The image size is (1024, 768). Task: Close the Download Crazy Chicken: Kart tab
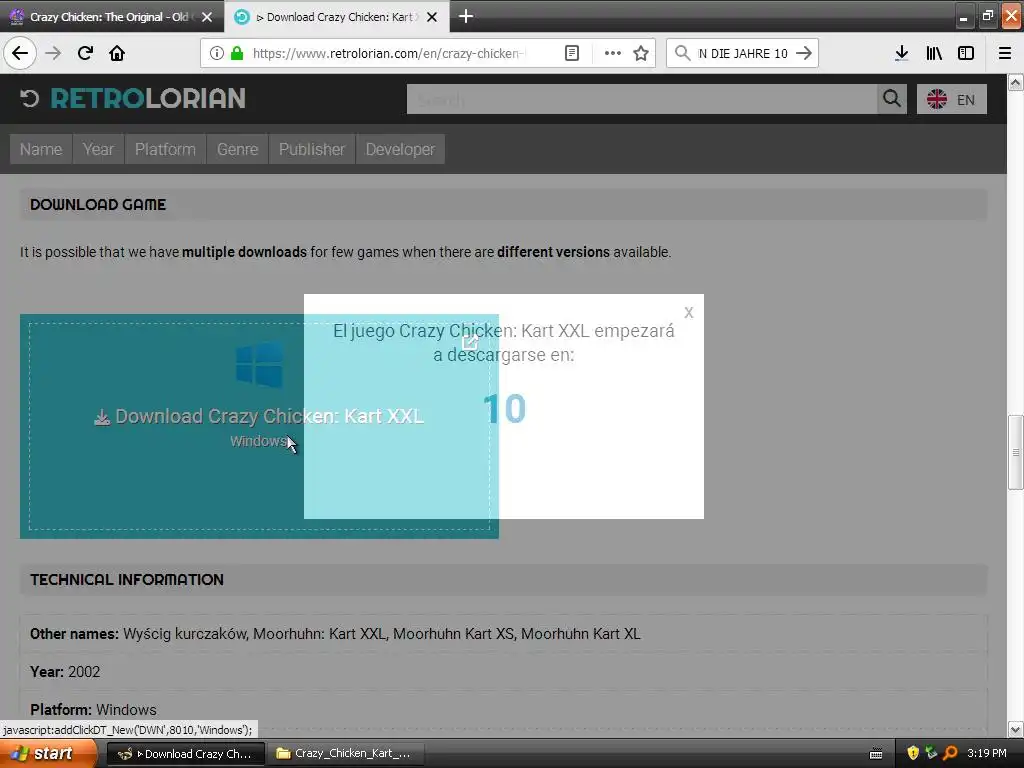(432, 17)
